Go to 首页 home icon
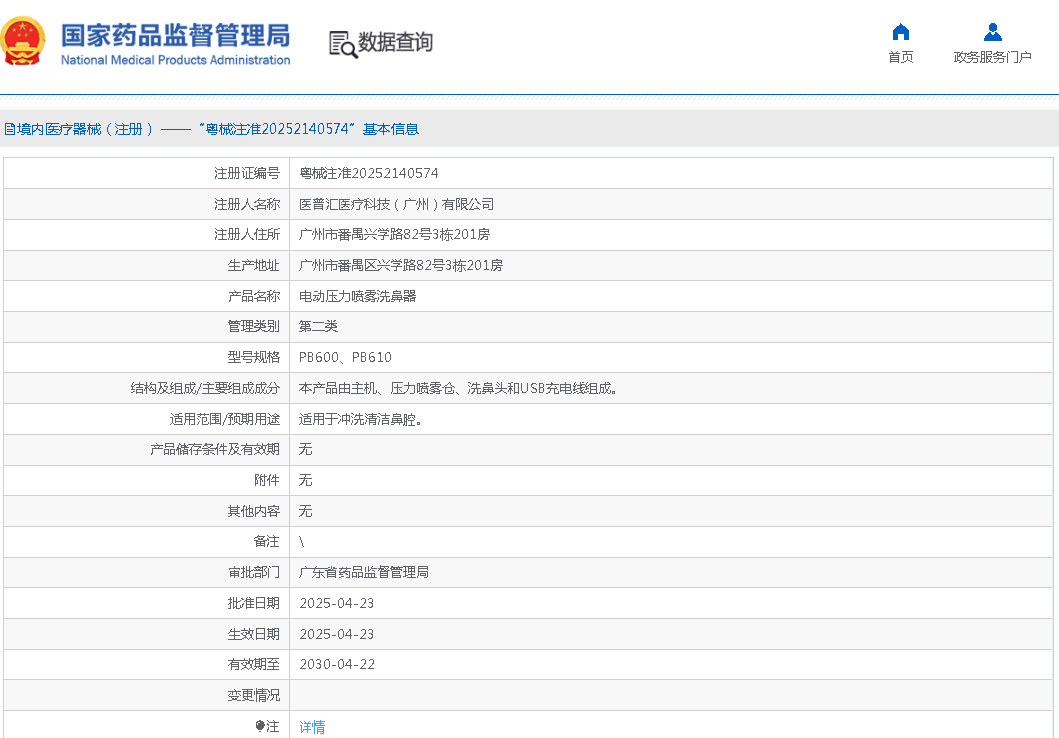The height and width of the screenshot is (738, 1059). (900, 32)
